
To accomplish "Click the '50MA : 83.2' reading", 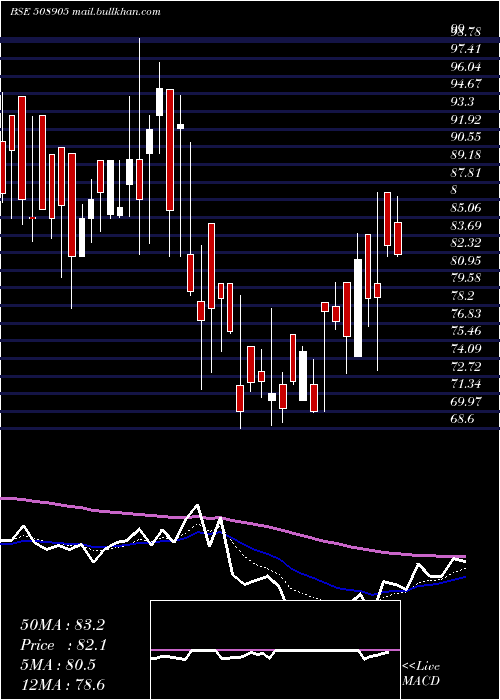I will [62, 625].
